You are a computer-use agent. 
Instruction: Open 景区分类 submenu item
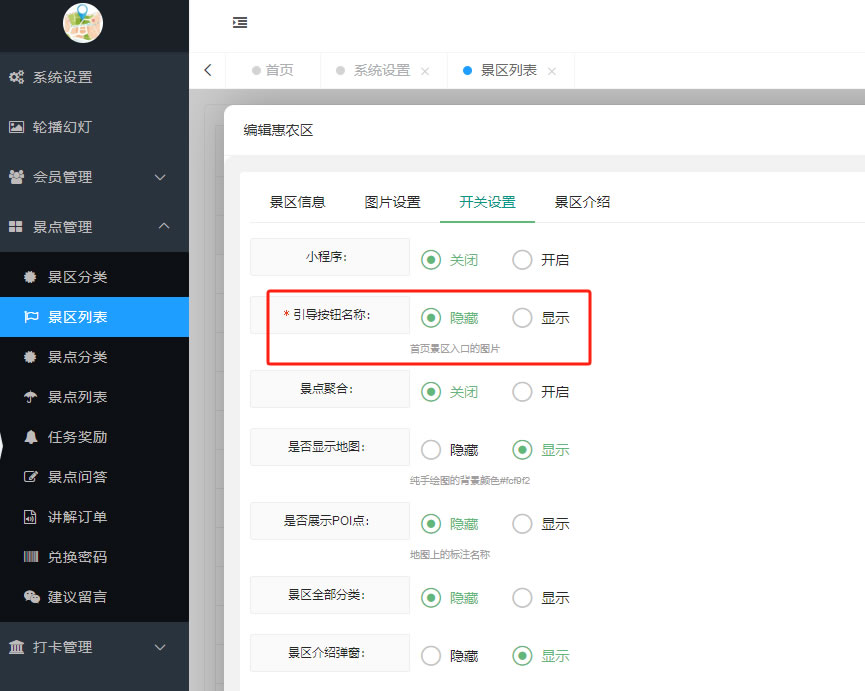point(94,277)
